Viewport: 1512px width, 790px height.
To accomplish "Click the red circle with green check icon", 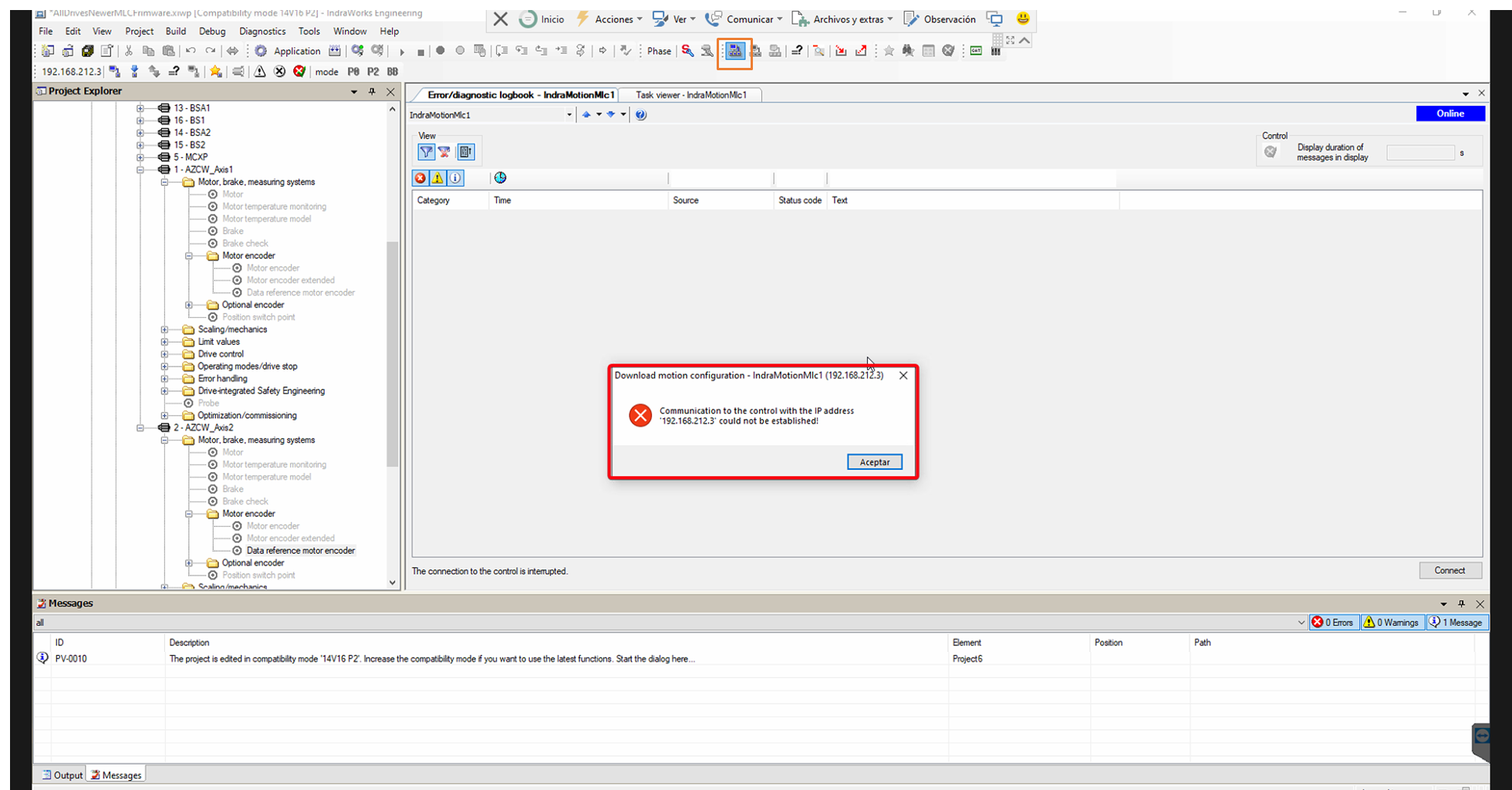I will click(299, 72).
